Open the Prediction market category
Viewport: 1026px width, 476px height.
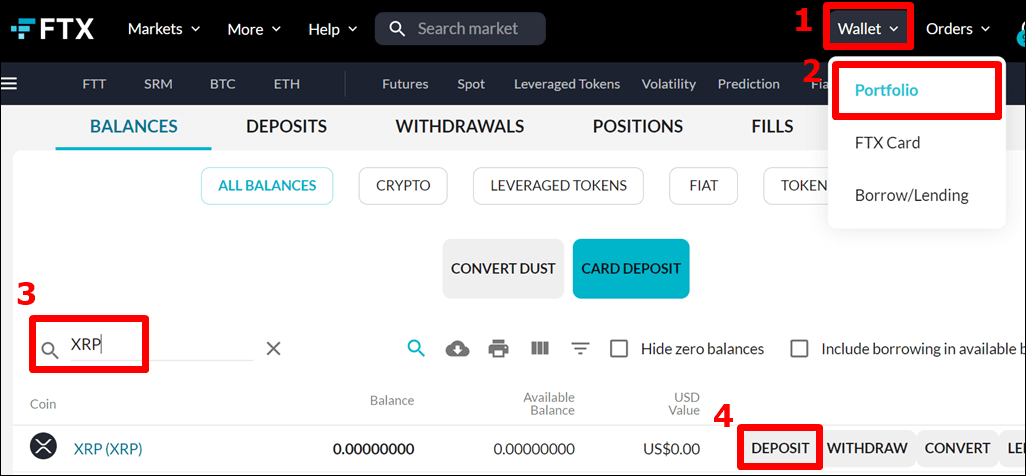(x=749, y=84)
